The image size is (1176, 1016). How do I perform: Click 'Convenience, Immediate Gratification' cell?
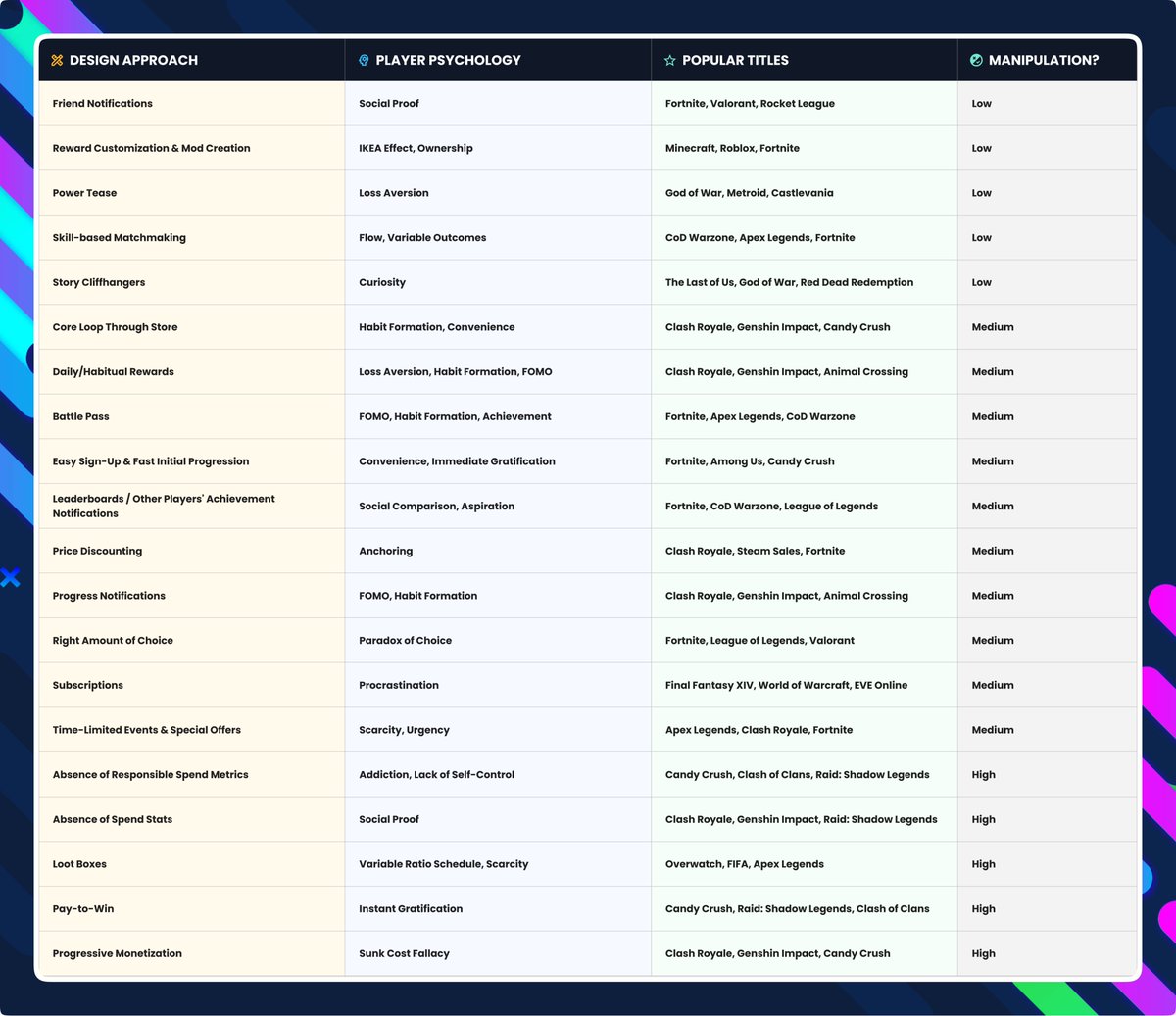coord(498,461)
